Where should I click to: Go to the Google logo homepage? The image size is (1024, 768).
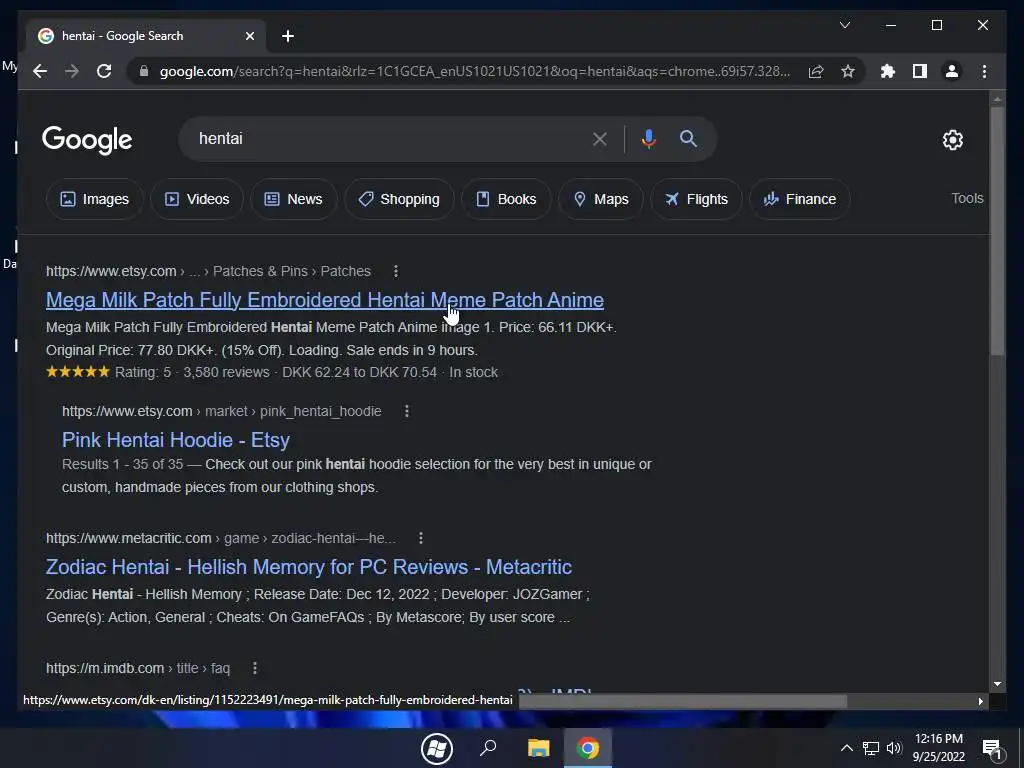pyautogui.click(x=87, y=140)
